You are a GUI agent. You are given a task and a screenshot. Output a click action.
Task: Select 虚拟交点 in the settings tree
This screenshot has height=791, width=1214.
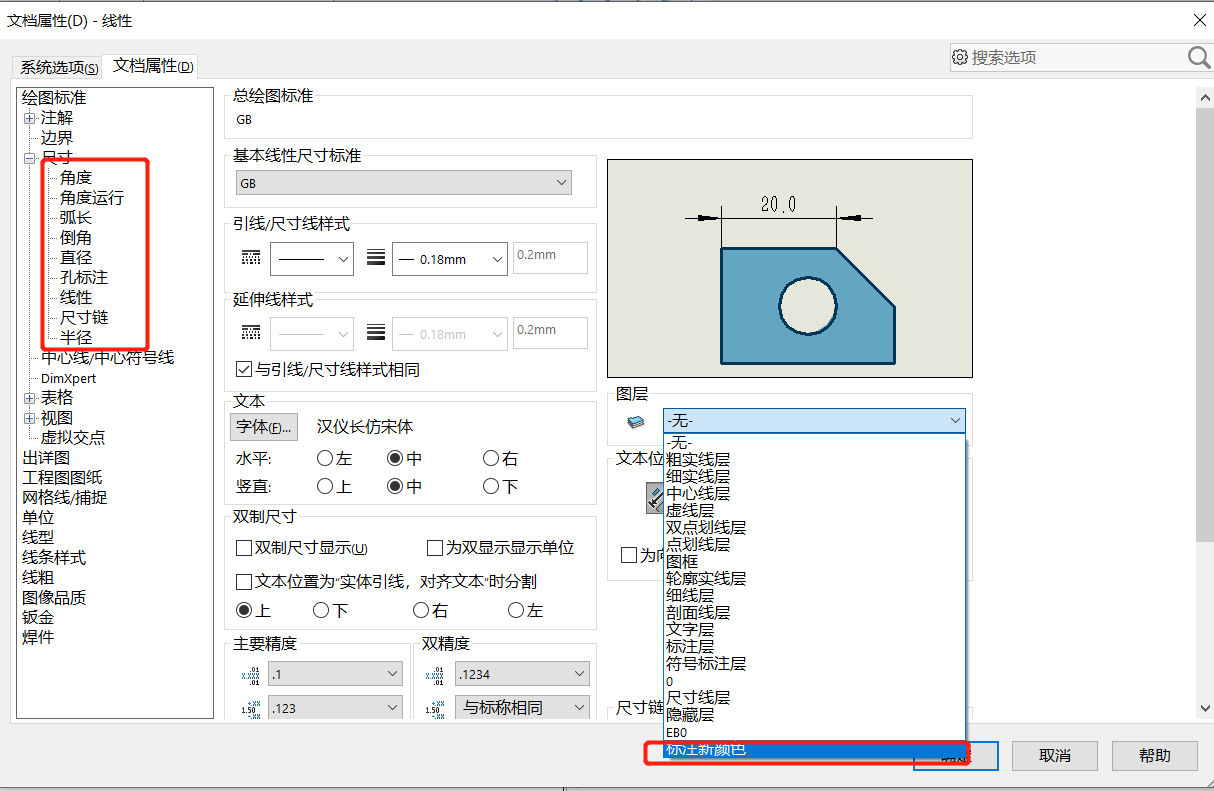(73, 438)
